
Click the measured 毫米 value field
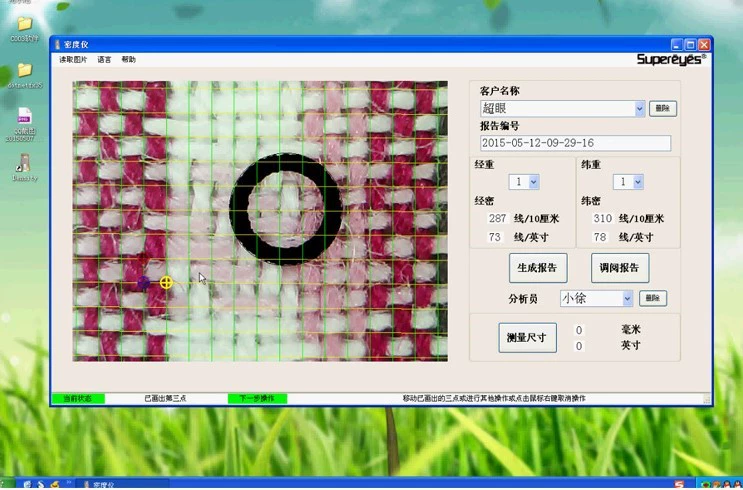pyautogui.click(x=579, y=330)
